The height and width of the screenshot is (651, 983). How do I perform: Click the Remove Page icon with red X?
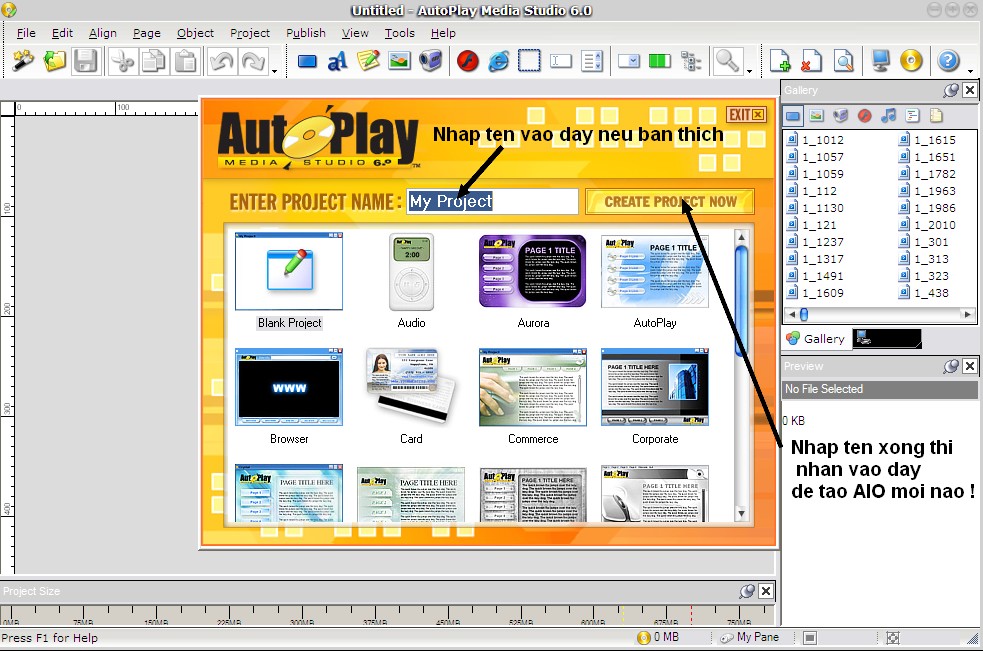pos(811,61)
